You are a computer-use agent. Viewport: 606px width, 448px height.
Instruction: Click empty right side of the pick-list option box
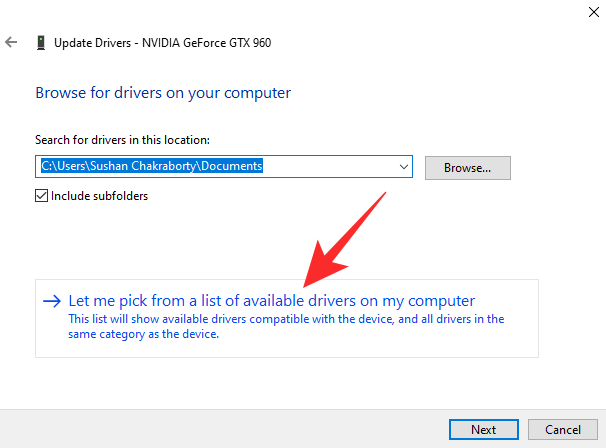pos(515,300)
